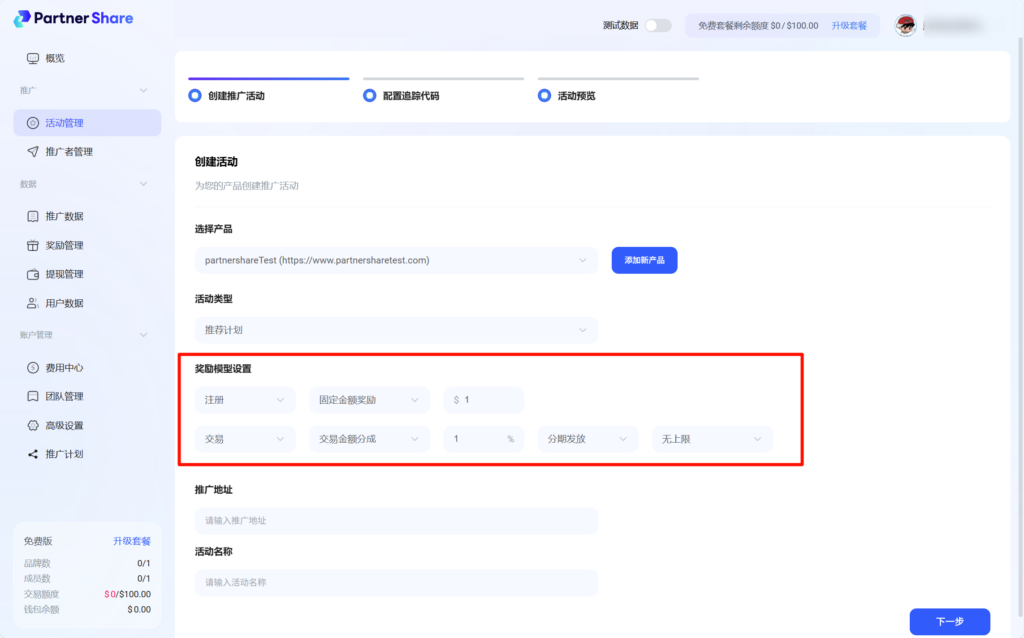
Task: Click the 概览 monitor icon in sidebar
Action: point(33,58)
